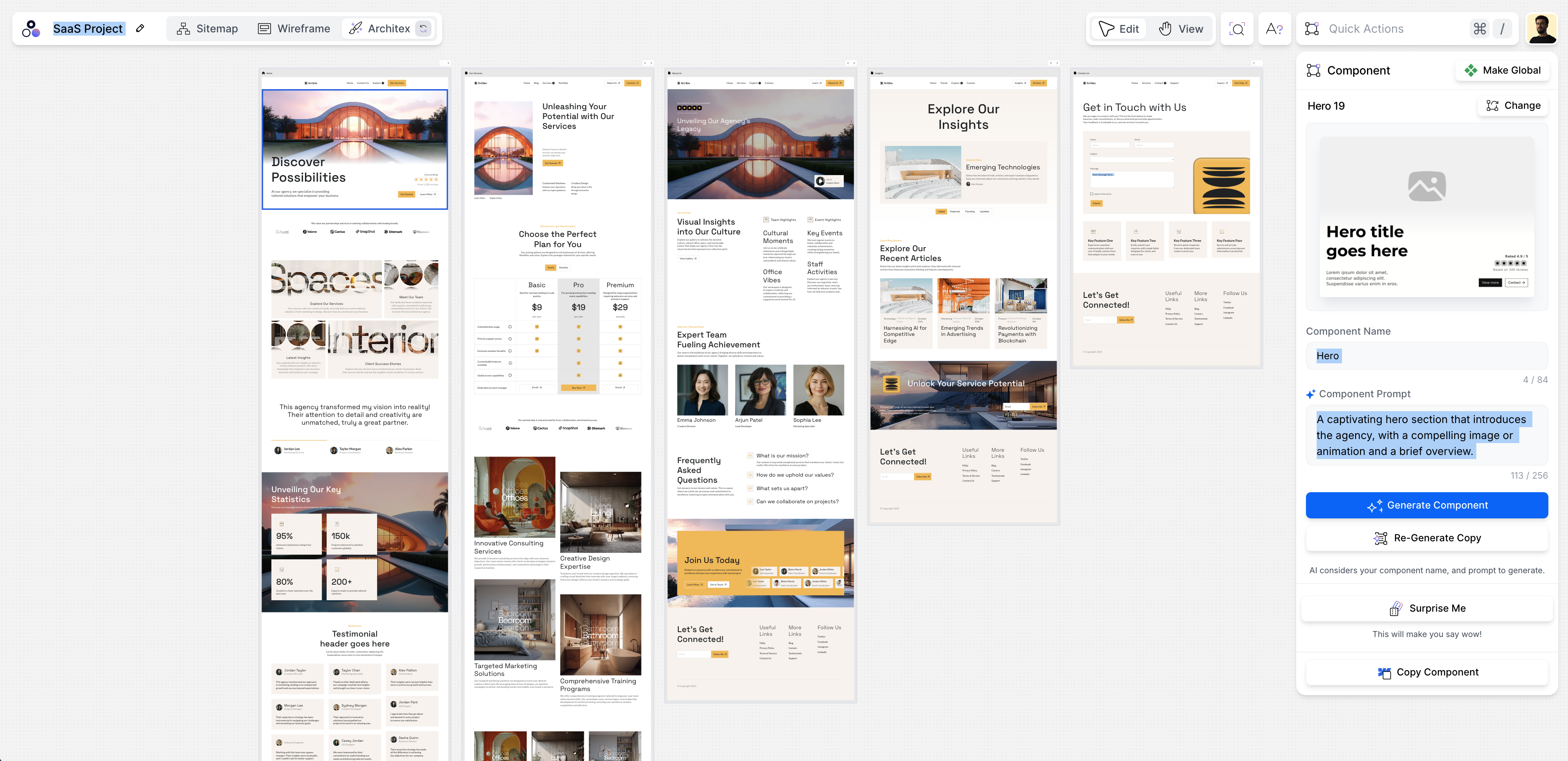Switch to View mode

click(1181, 29)
